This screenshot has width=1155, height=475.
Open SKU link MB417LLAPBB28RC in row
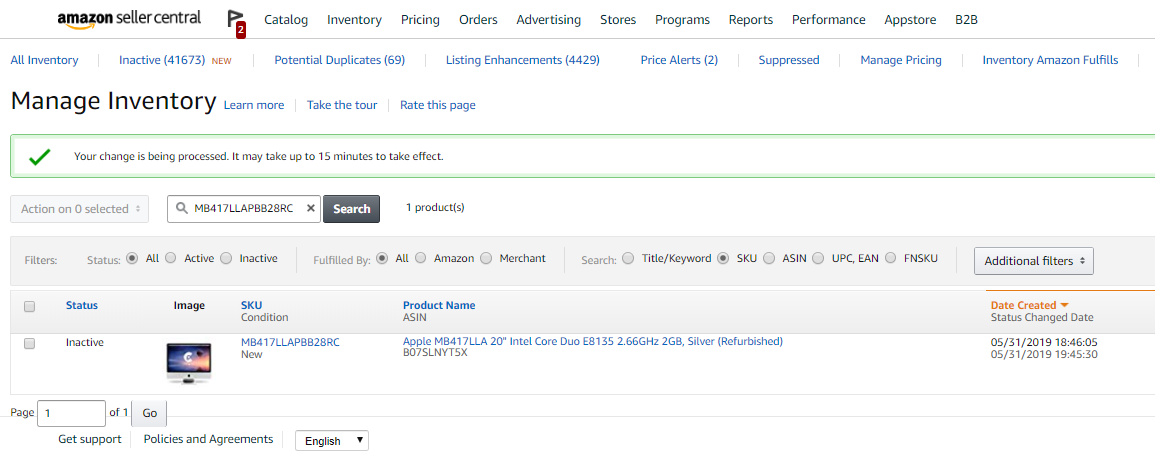point(290,342)
